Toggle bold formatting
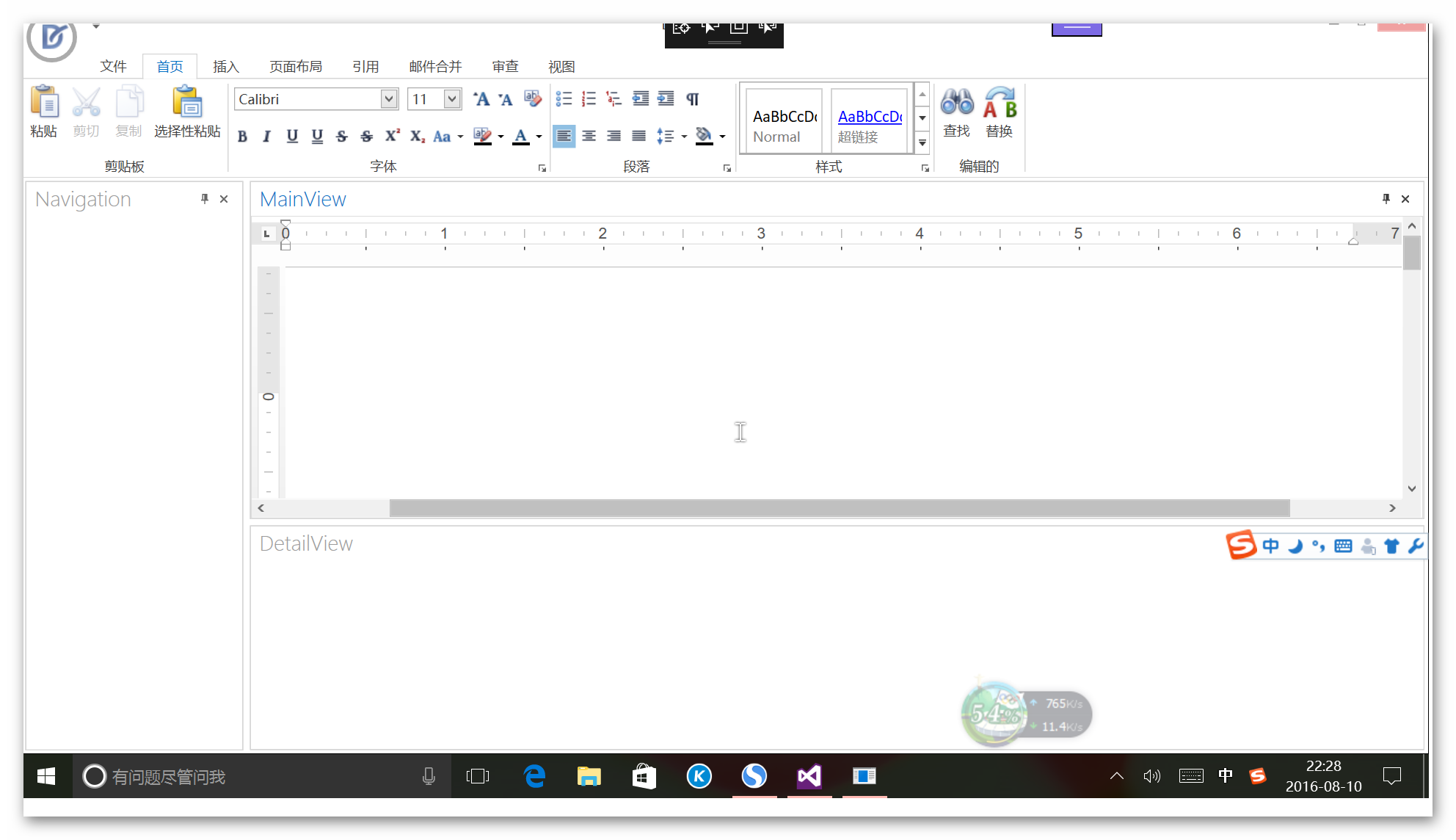This screenshot has height=840, width=1456. pos(242,136)
